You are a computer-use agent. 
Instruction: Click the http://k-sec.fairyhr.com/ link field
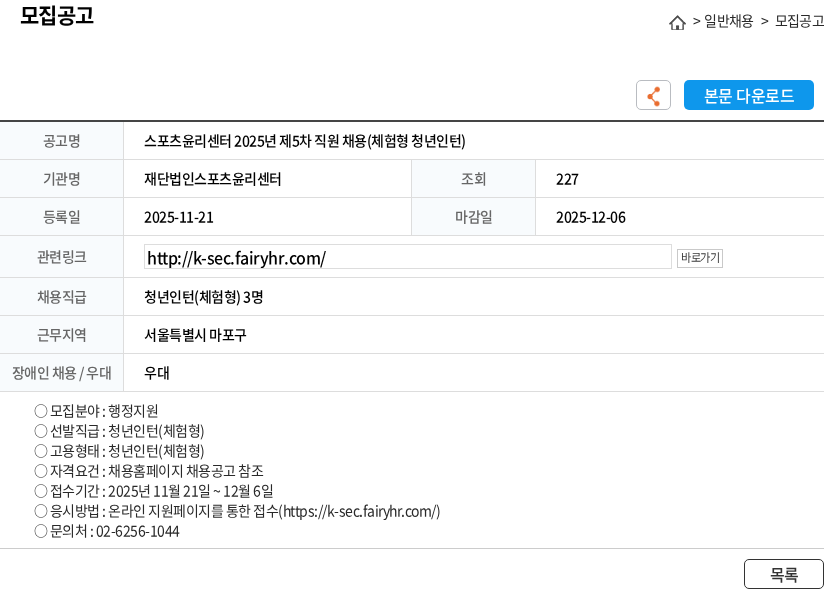(407, 257)
